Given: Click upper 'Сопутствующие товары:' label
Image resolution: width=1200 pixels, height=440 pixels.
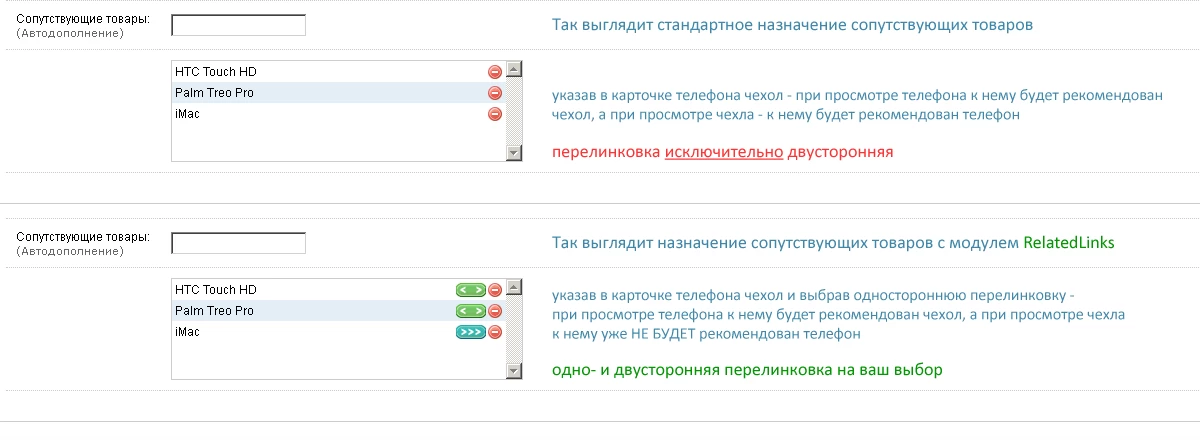Looking at the screenshot, I should pyautogui.click(x=84, y=20).
